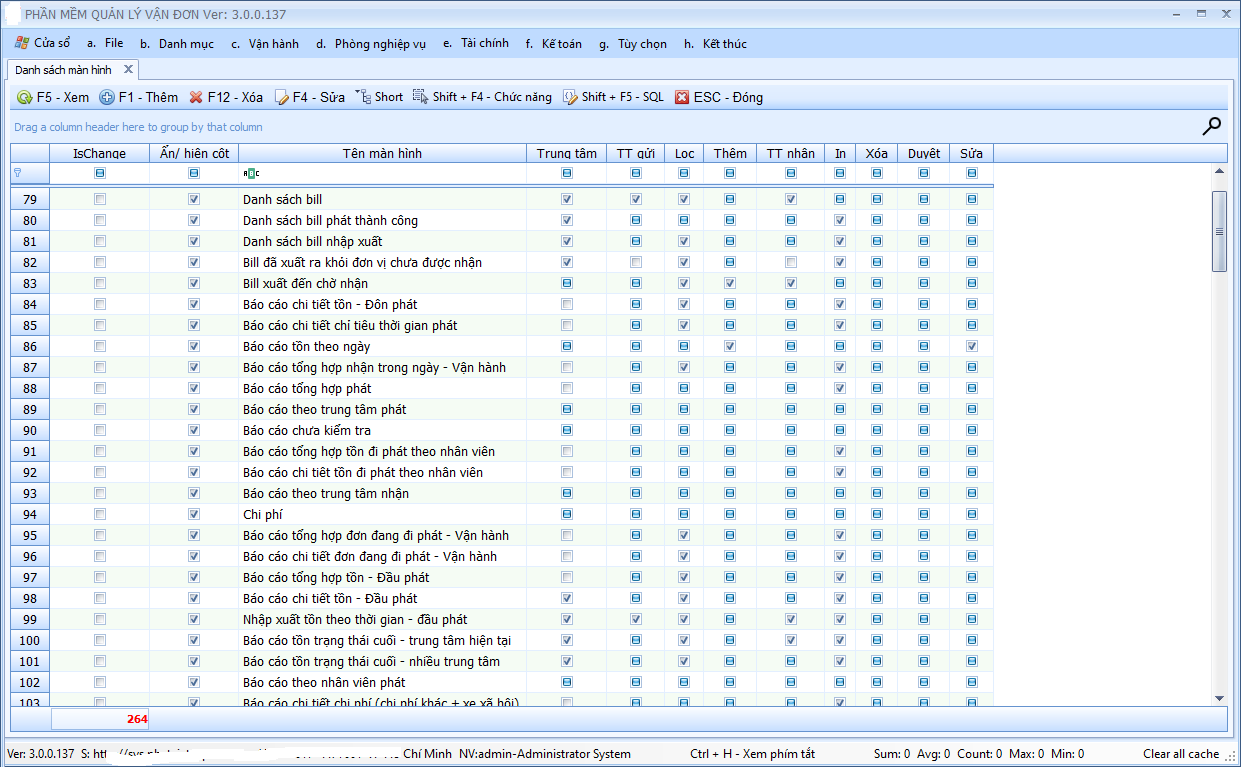Click the vertical scrollbar thumb
The image size is (1241, 767).
click(1219, 231)
